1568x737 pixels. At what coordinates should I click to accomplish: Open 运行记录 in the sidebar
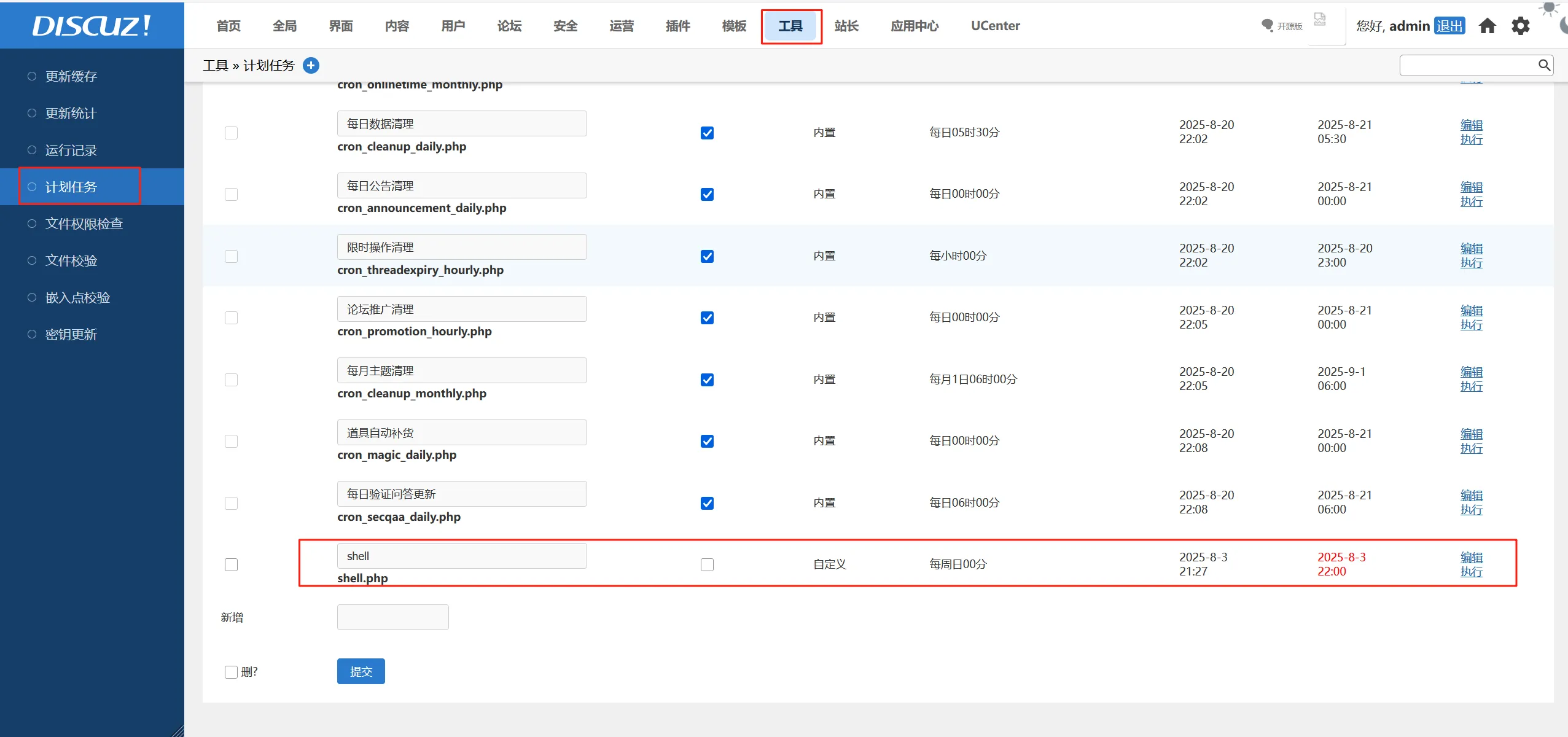click(x=71, y=150)
